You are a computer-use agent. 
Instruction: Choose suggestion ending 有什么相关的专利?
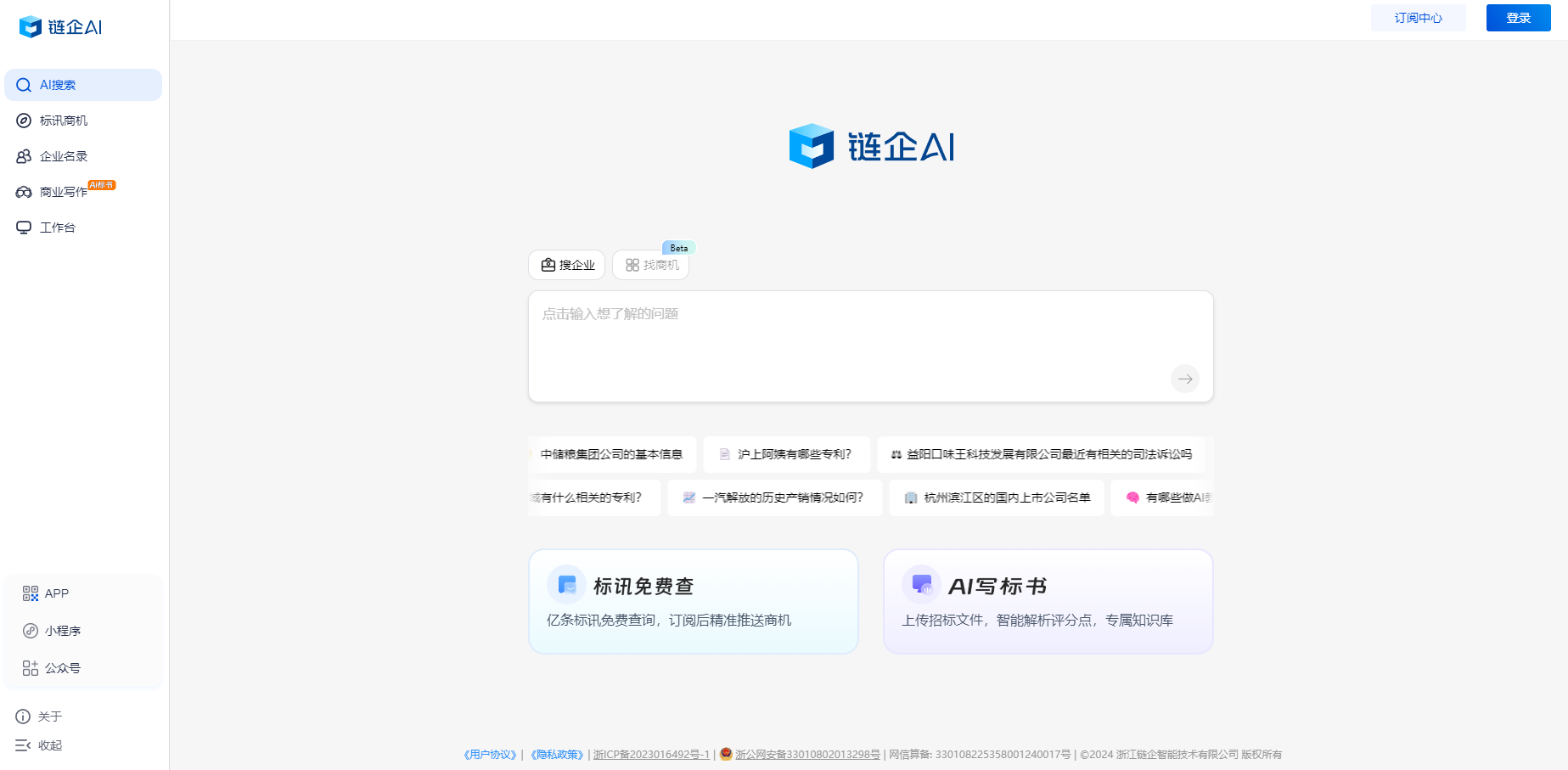(x=594, y=497)
